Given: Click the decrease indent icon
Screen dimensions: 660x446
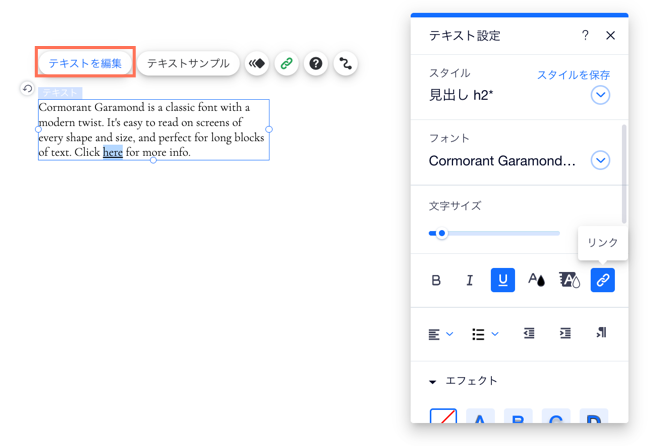Looking at the screenshot, I should point(529,333).
